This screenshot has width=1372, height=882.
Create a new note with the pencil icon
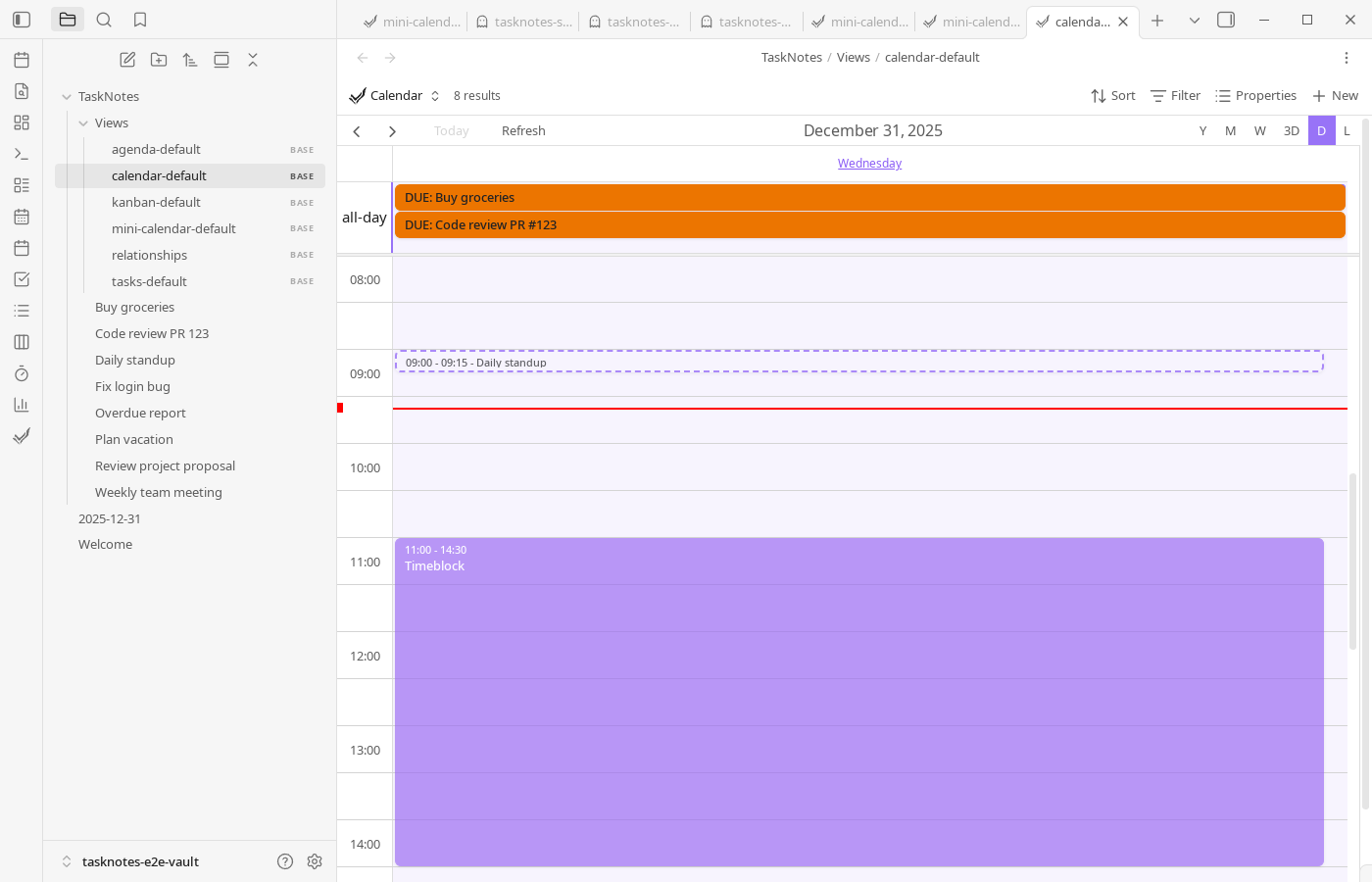(x=127, y=60)
